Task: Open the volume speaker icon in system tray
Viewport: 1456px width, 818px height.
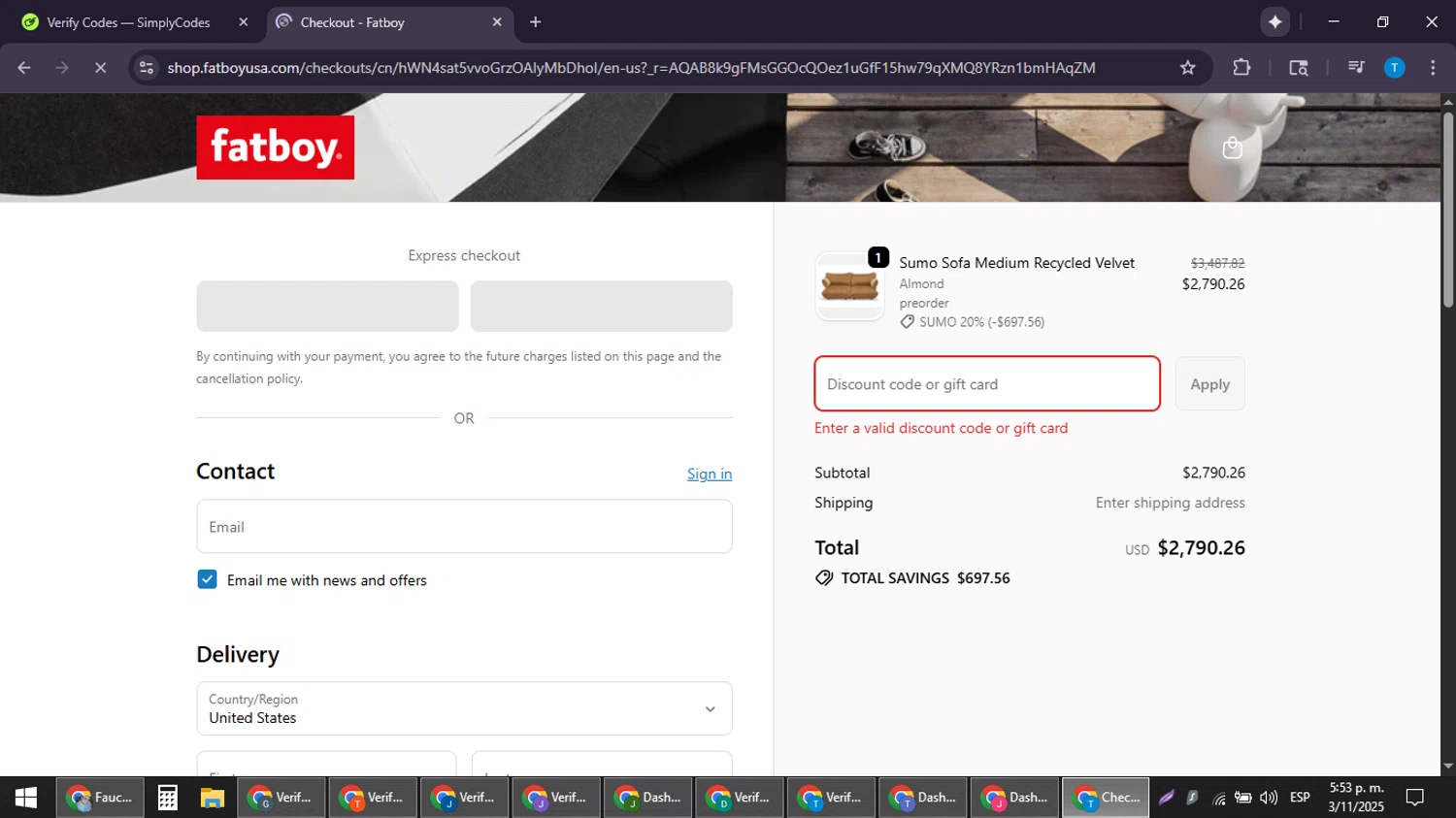Action: [1269, 798]
